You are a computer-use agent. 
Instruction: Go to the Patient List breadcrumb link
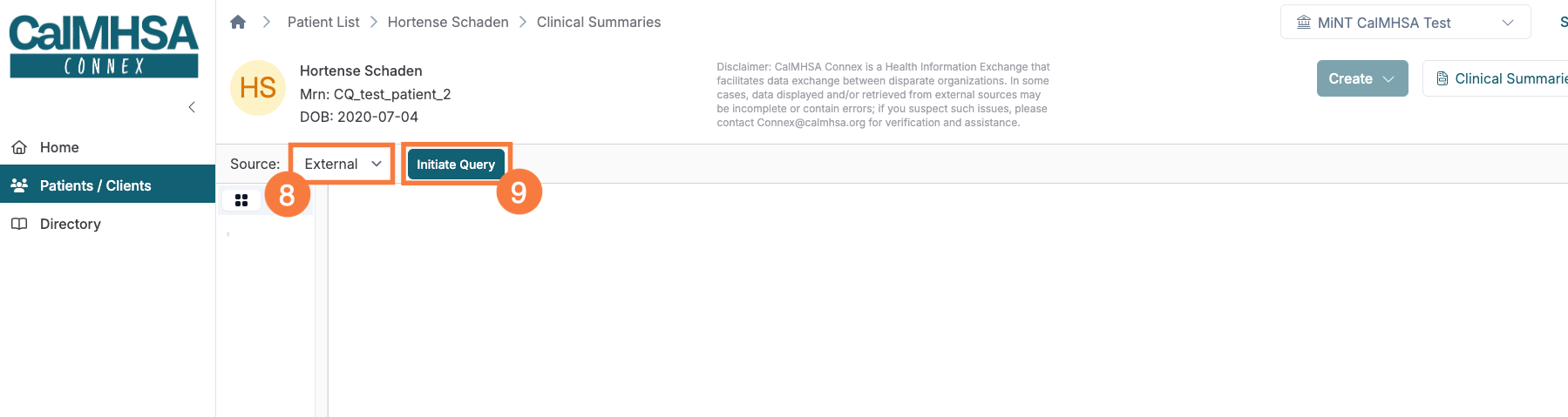[x=323, y=22]
